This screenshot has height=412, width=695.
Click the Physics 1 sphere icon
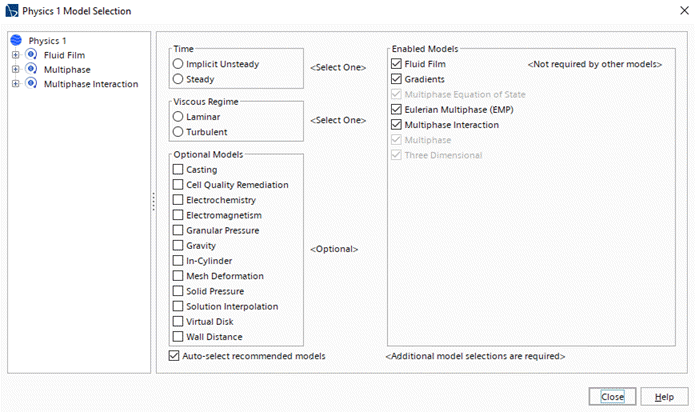pos(17,40)
